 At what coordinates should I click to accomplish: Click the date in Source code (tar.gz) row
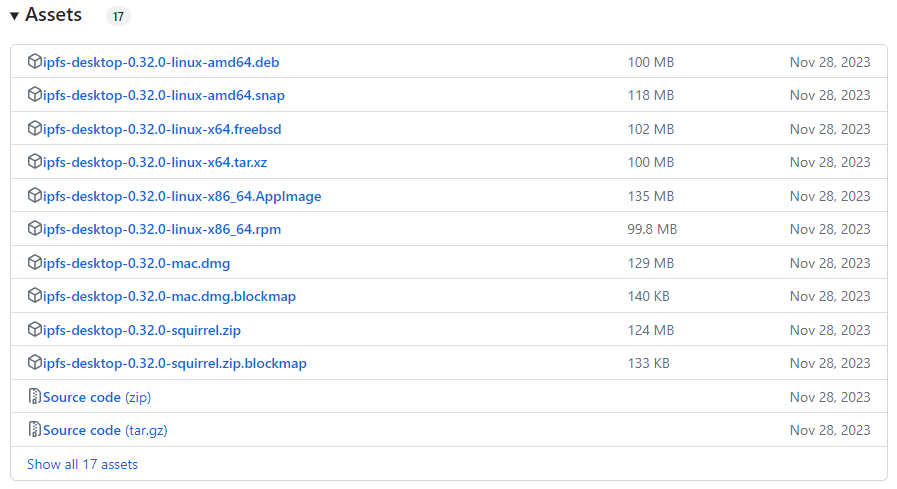[830, 430]
